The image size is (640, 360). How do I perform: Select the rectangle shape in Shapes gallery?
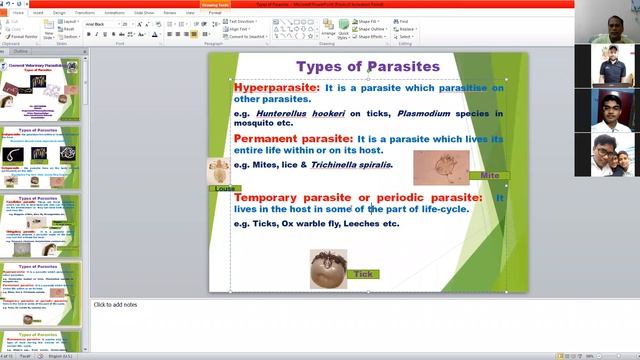(297, 22)
